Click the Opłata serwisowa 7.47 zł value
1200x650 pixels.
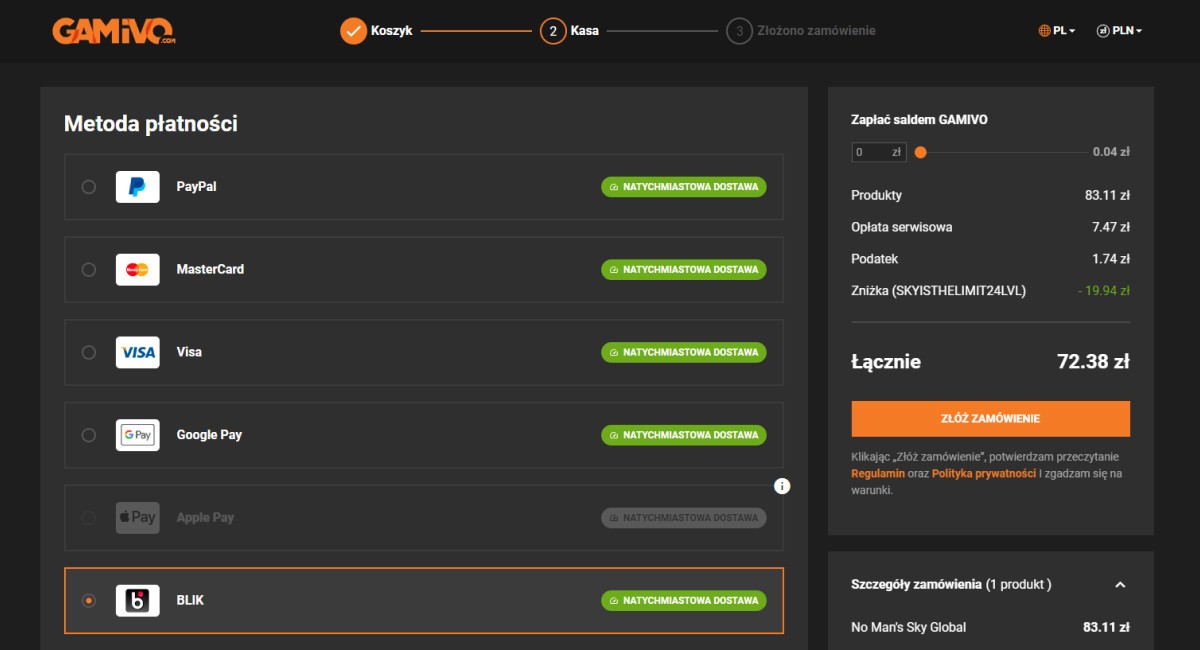1111,227
